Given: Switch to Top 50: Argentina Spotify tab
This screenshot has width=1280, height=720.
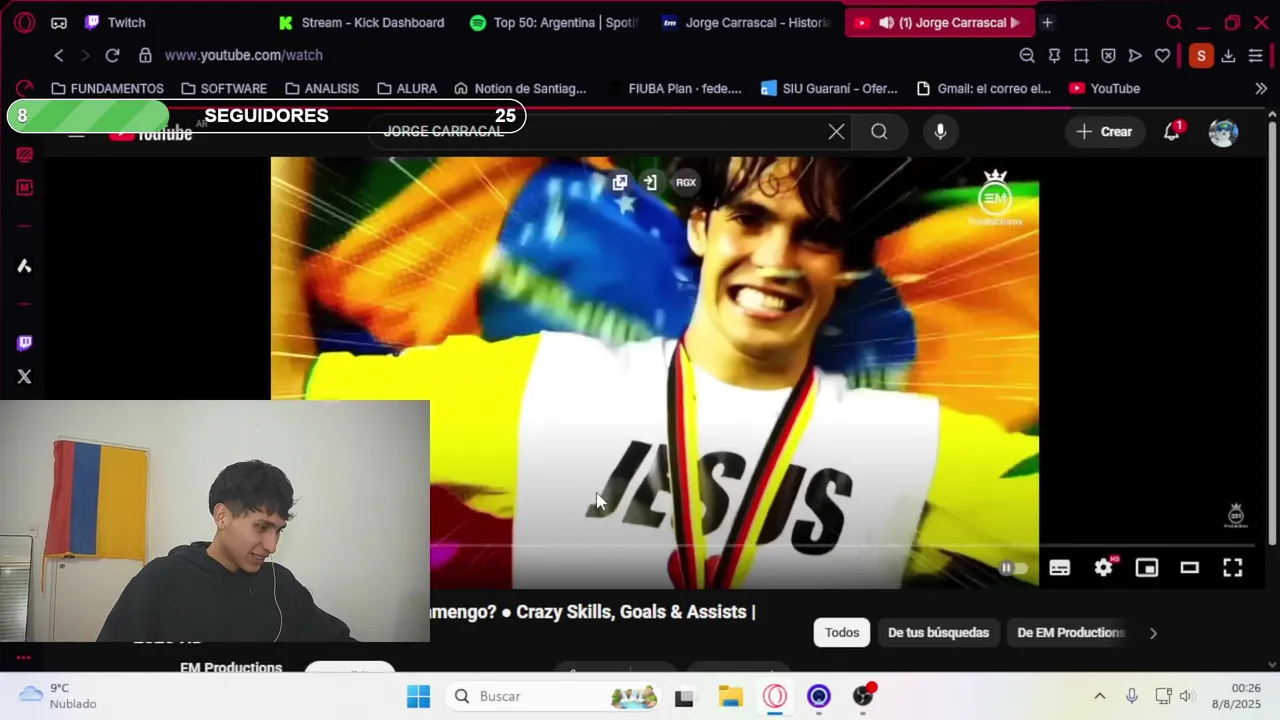Looking at the screenshot, I should pyautogui.click(x=554, y=23).
